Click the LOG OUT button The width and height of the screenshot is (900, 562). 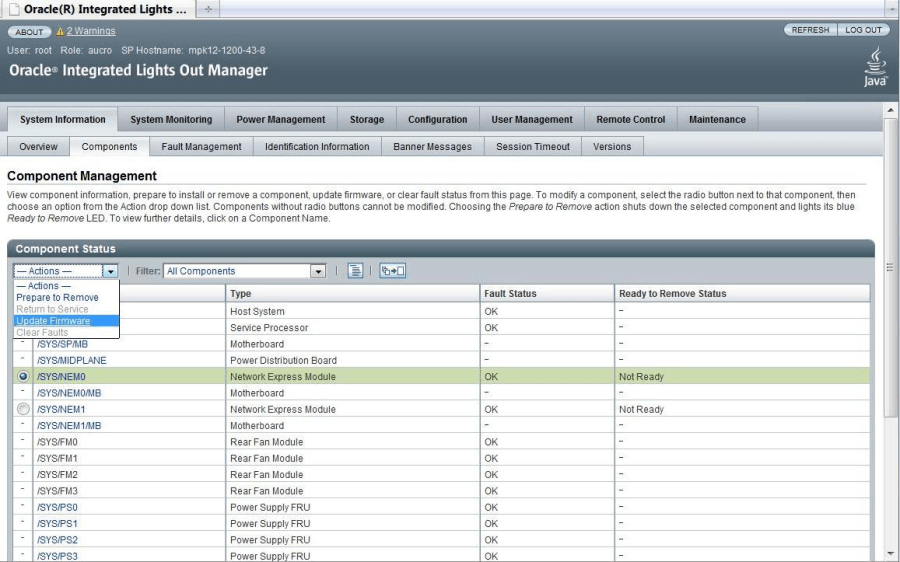click(x=863, y=30)
